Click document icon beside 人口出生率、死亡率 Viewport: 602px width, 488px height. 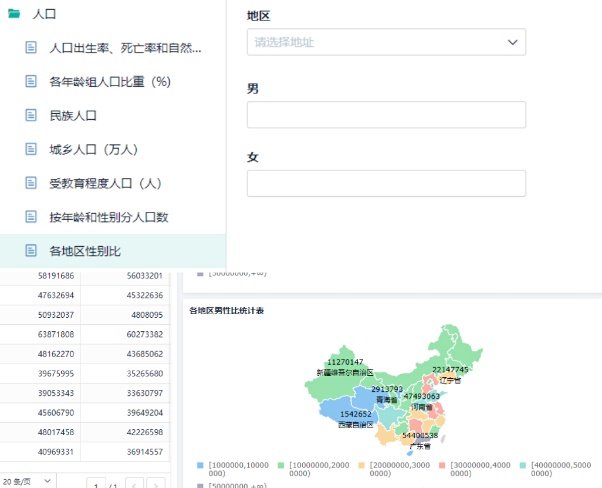click(x=31, y=47)
